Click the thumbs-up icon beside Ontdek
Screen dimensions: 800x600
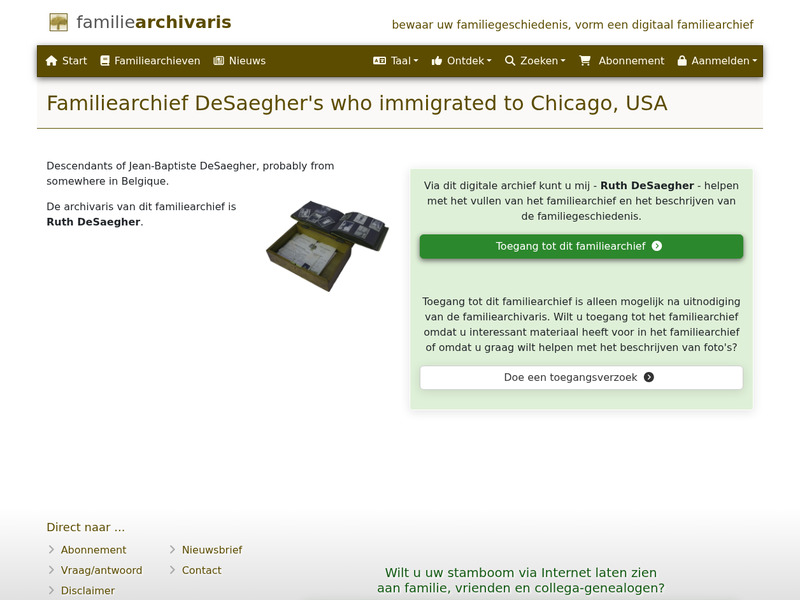(437, 61)
